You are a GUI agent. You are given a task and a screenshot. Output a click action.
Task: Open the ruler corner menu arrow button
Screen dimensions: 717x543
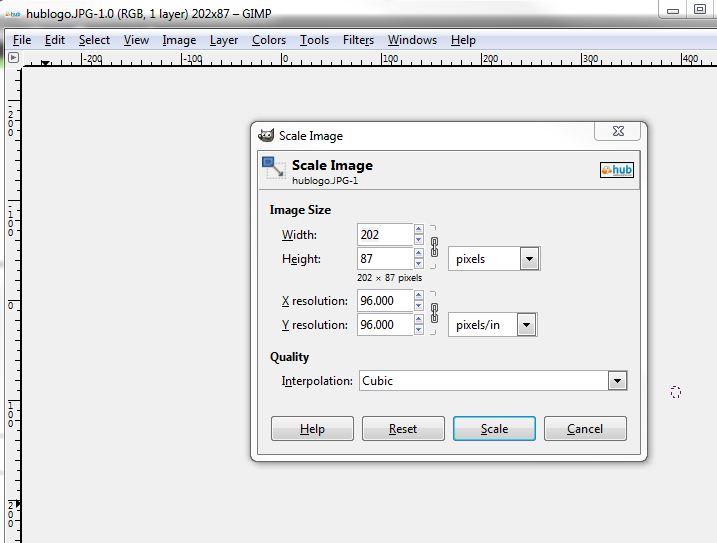click(x=13, y=58)
